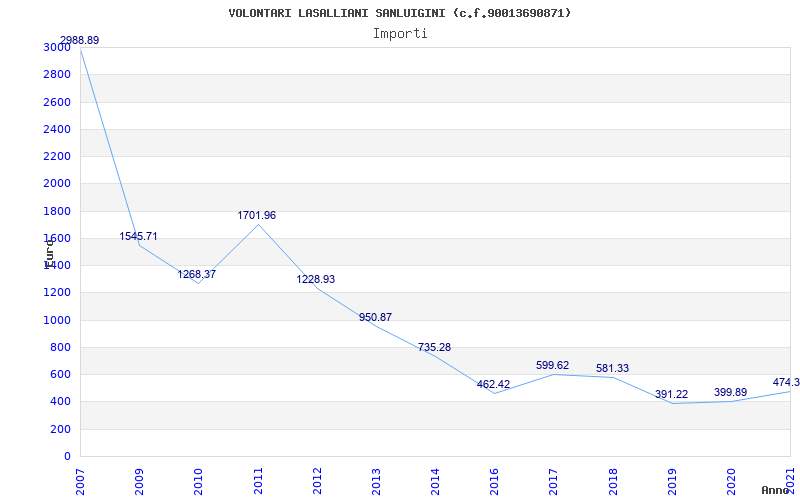Select the 462.42 data label
Viewport: 800px width, 500px height.
[x=493, y=384]
